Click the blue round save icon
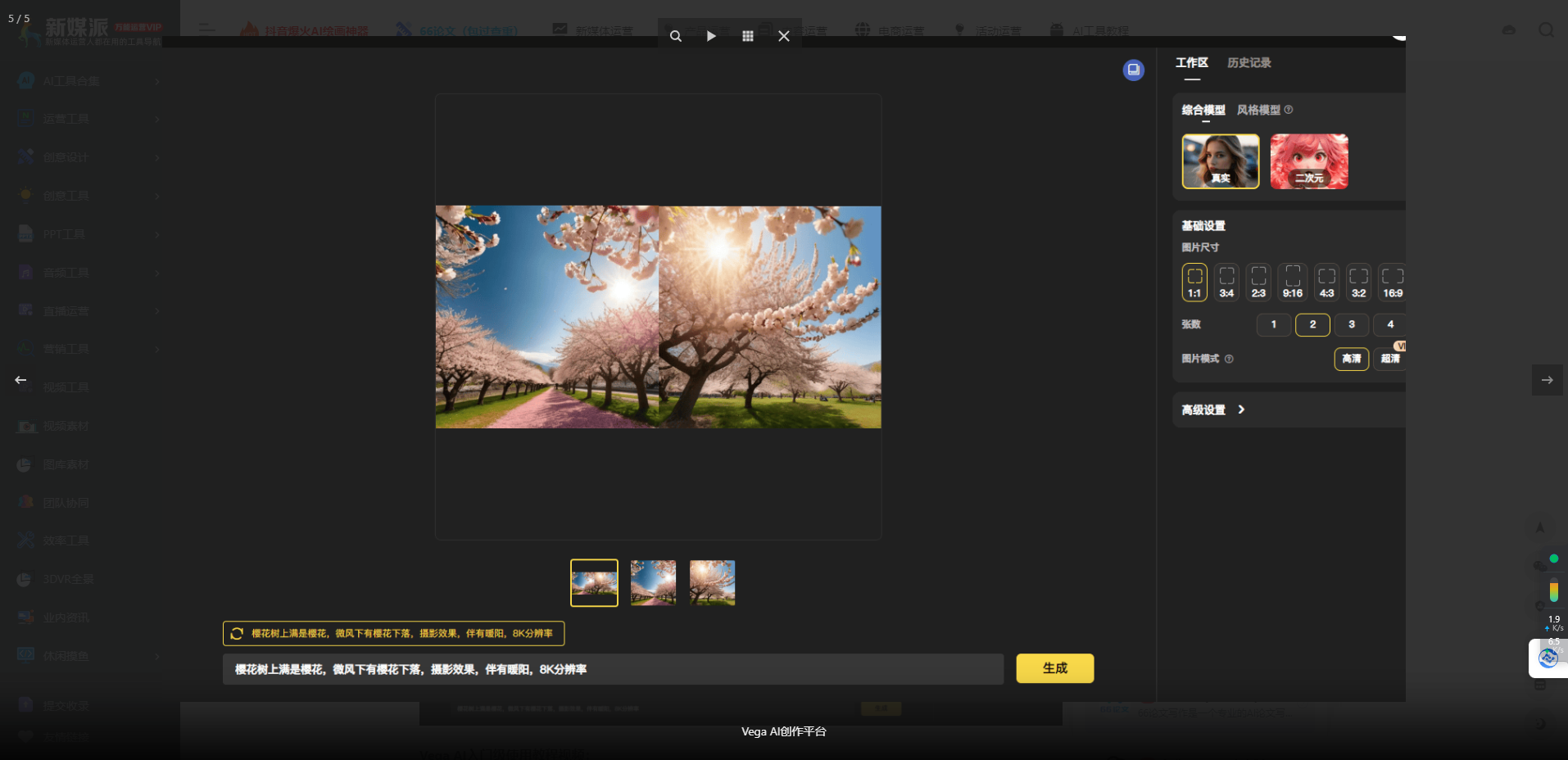Screen dimensions: 1568x760 tap(1133, 70)
